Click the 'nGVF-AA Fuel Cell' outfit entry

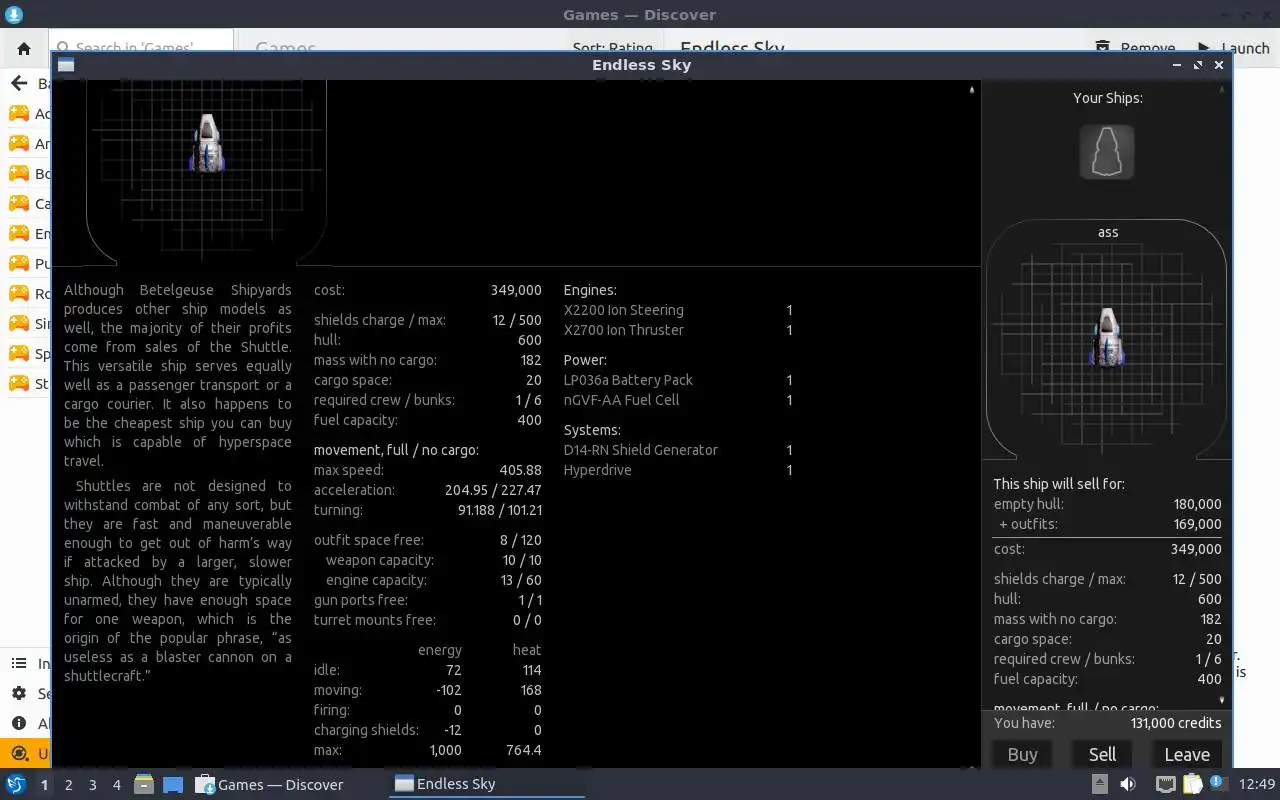pos(621,400)
